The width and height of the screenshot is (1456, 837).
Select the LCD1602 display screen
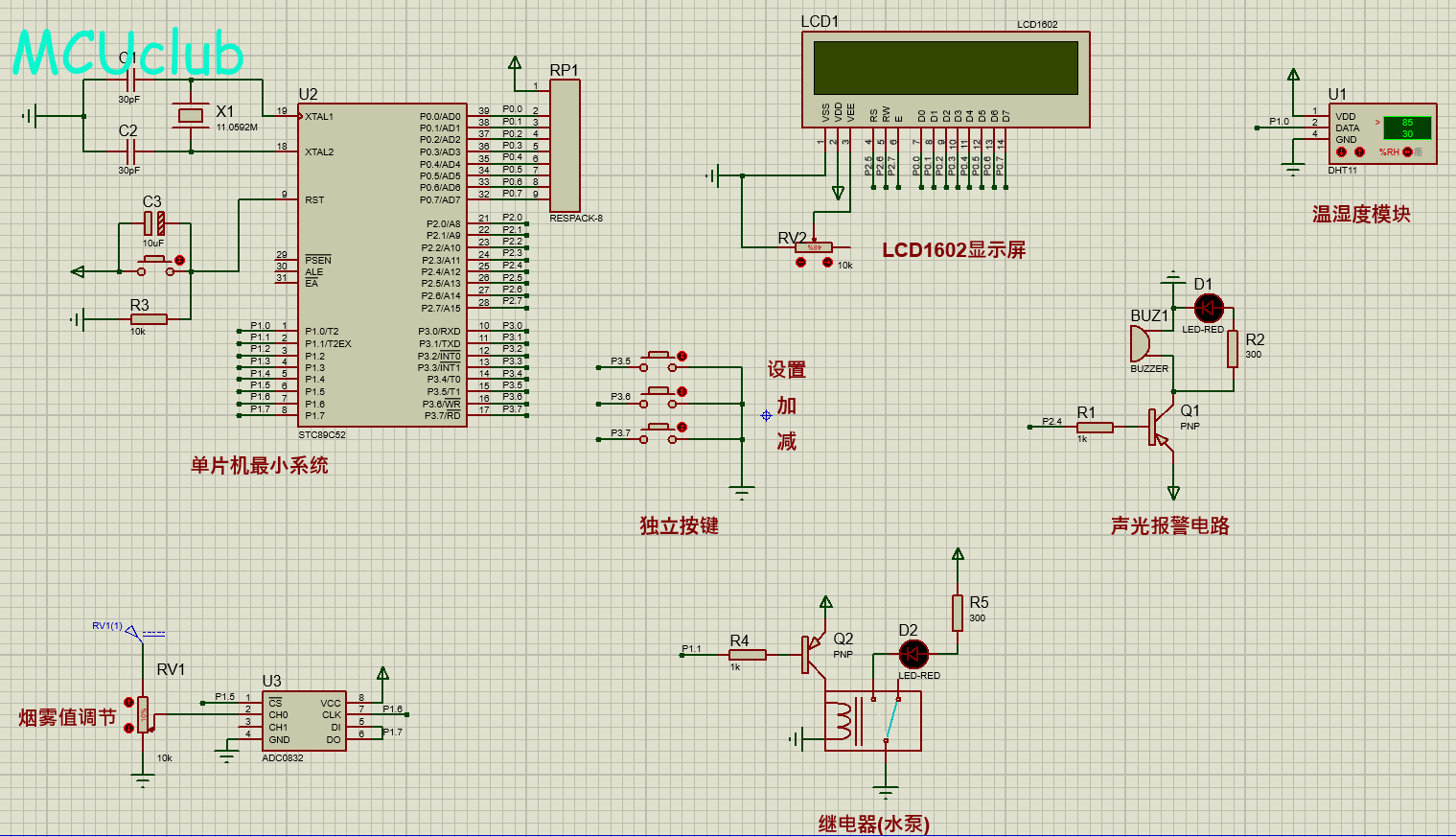click(945, 68)
